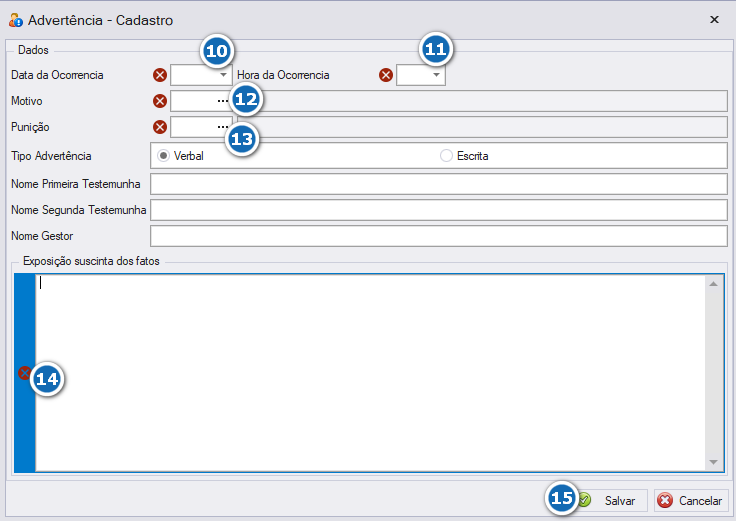
Task: Click the error icon beside Data da Ocorrencia
Action: 160,75
